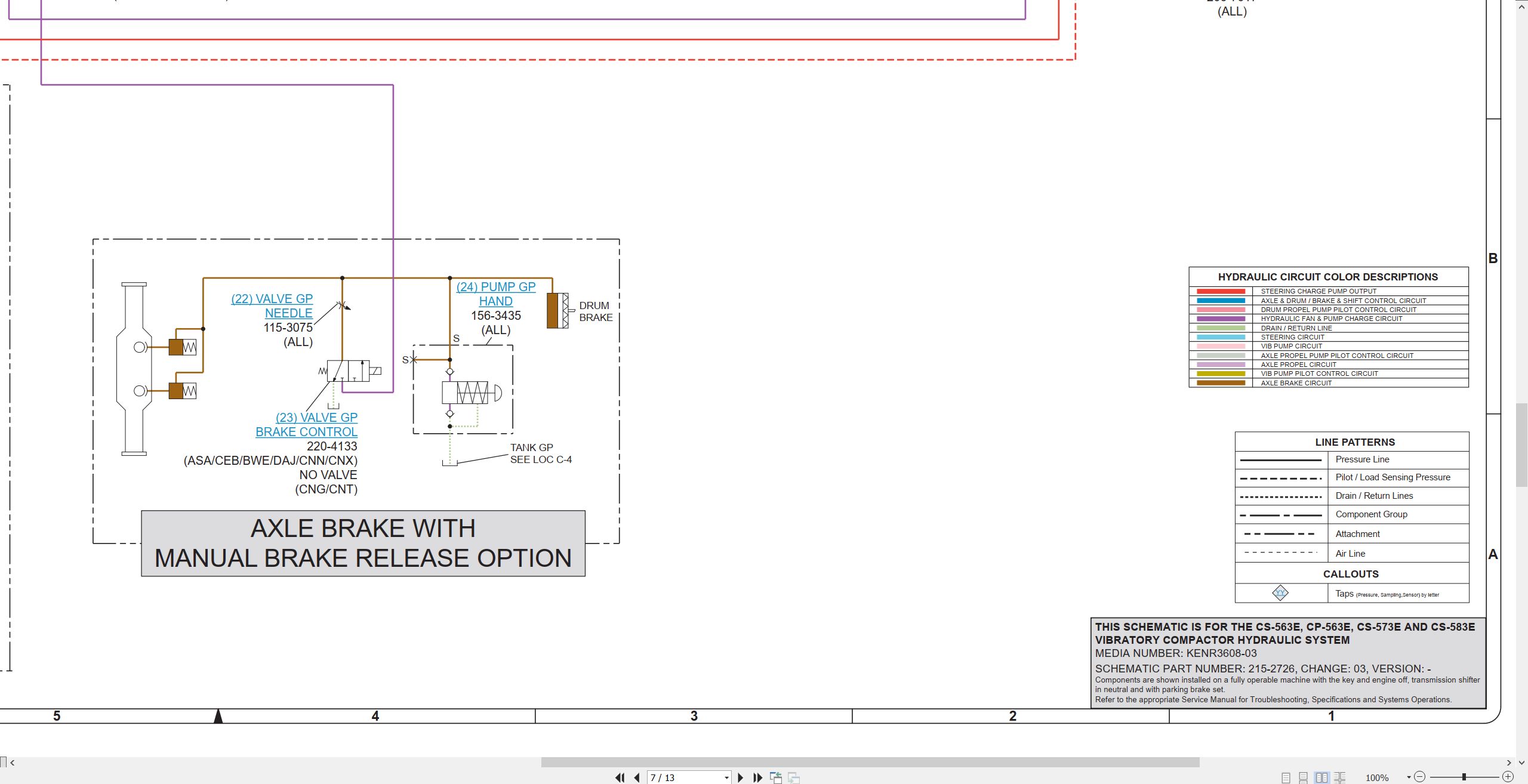Open the page number 7 / 13 dropdown
The image size is (1528, 784).
point(726,778)
